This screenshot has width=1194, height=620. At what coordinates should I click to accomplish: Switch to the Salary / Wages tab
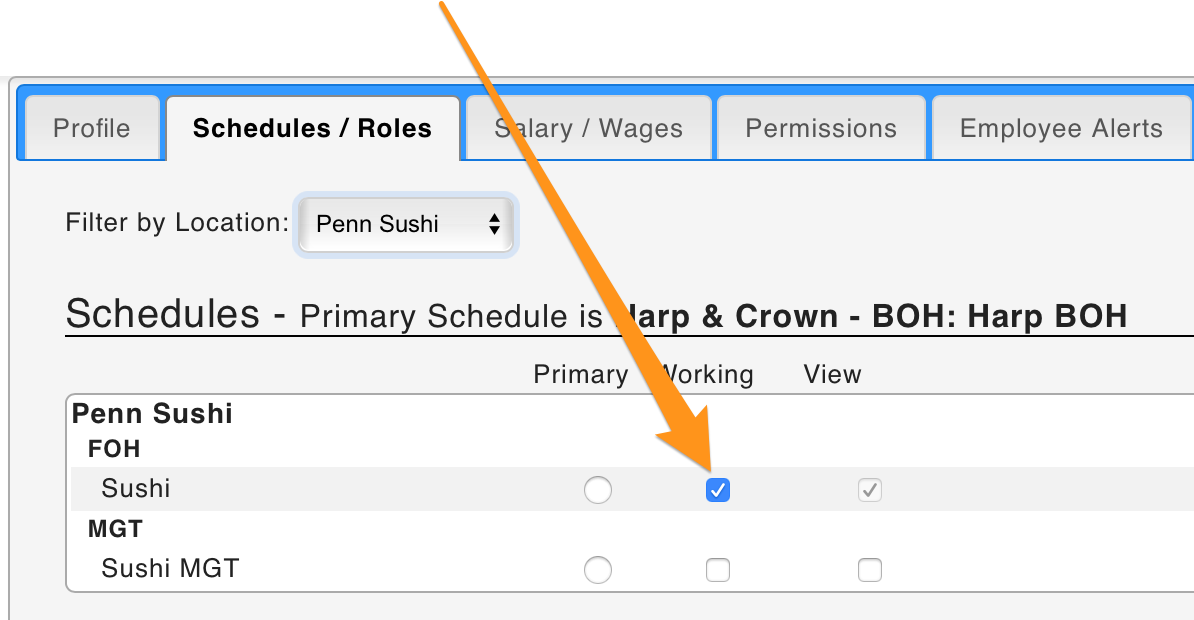pyautogui.click(x=588, y=128)
